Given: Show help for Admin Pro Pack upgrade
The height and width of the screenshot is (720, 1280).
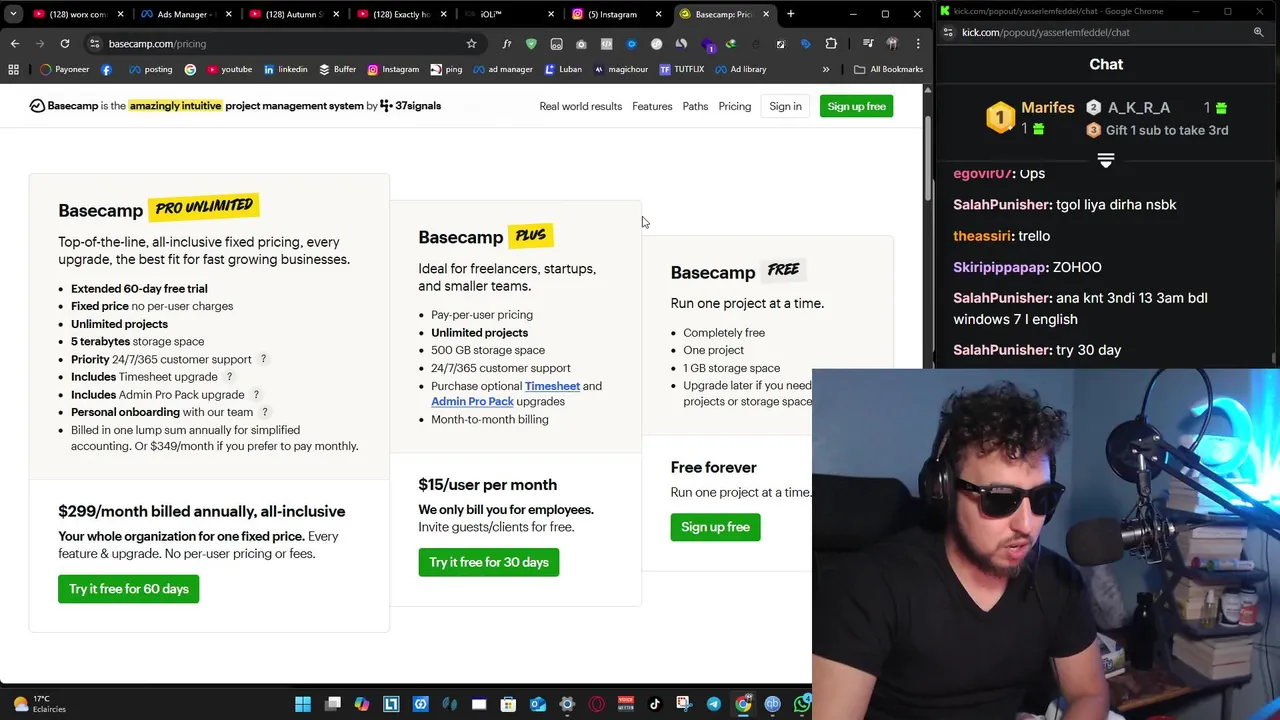Looking at the screenshot, I should tap(256, 395).
